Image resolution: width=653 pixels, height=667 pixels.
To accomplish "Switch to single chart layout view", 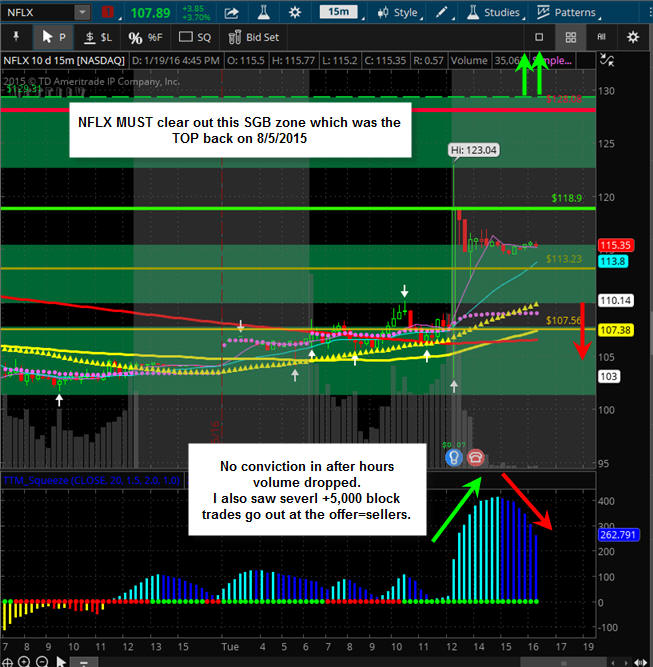I will 539,37.
